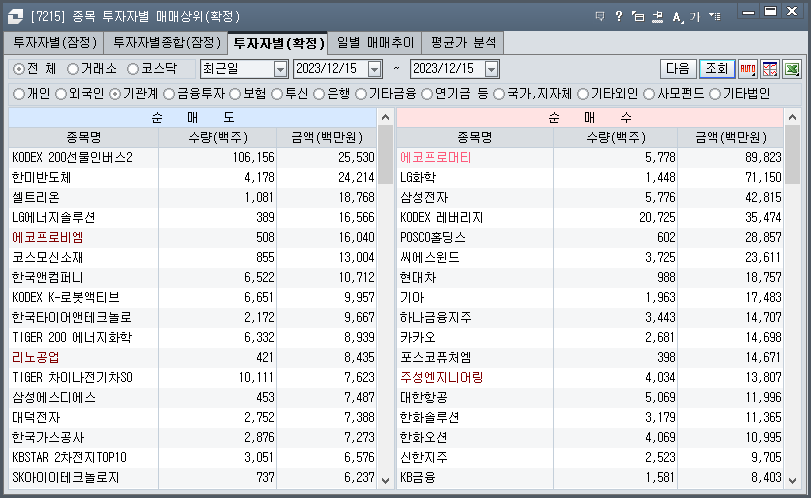Open the chart grid icon

[x=770, y=69]
